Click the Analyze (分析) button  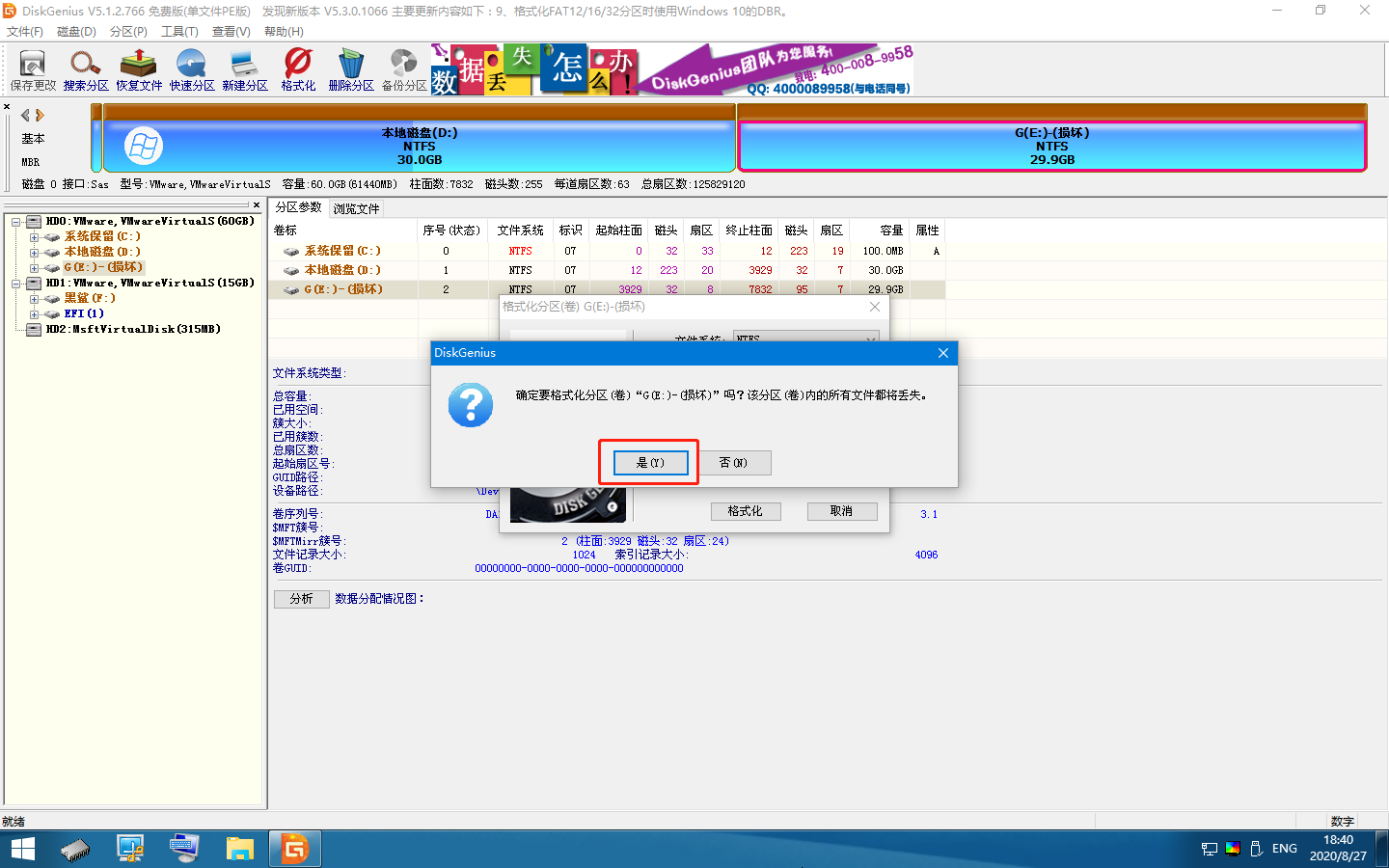point(302,599)
